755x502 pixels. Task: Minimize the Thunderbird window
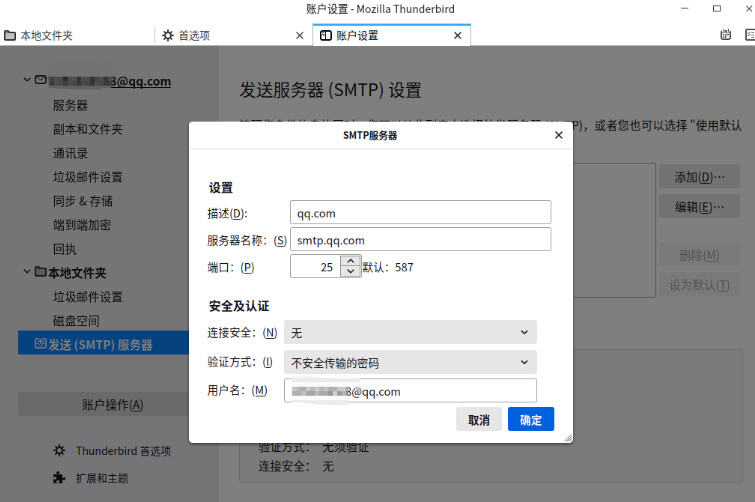coord(685,9)
